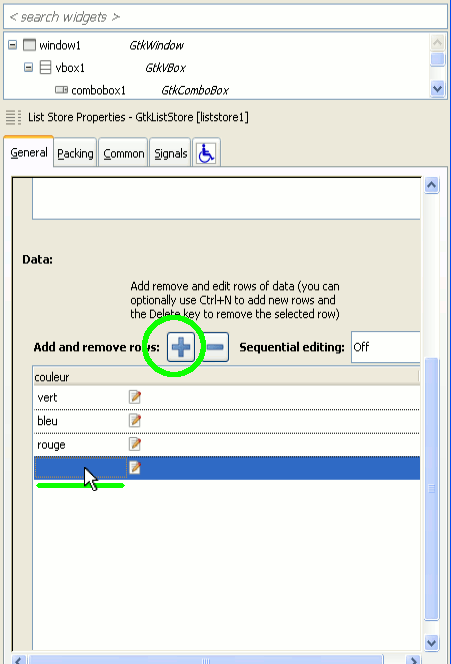Open the Sequential editing combo box

(385, 347)
